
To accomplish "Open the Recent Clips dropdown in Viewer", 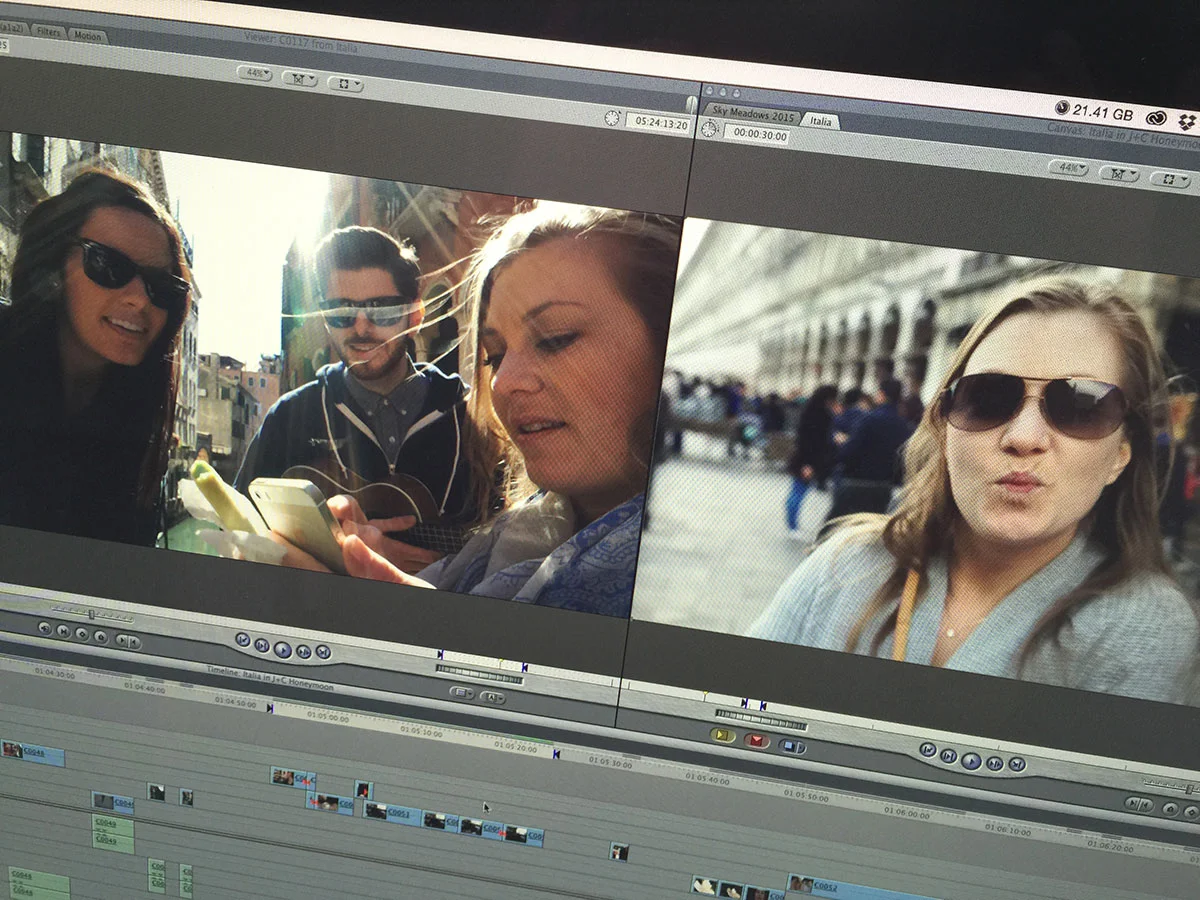I will tap(462, 691).
